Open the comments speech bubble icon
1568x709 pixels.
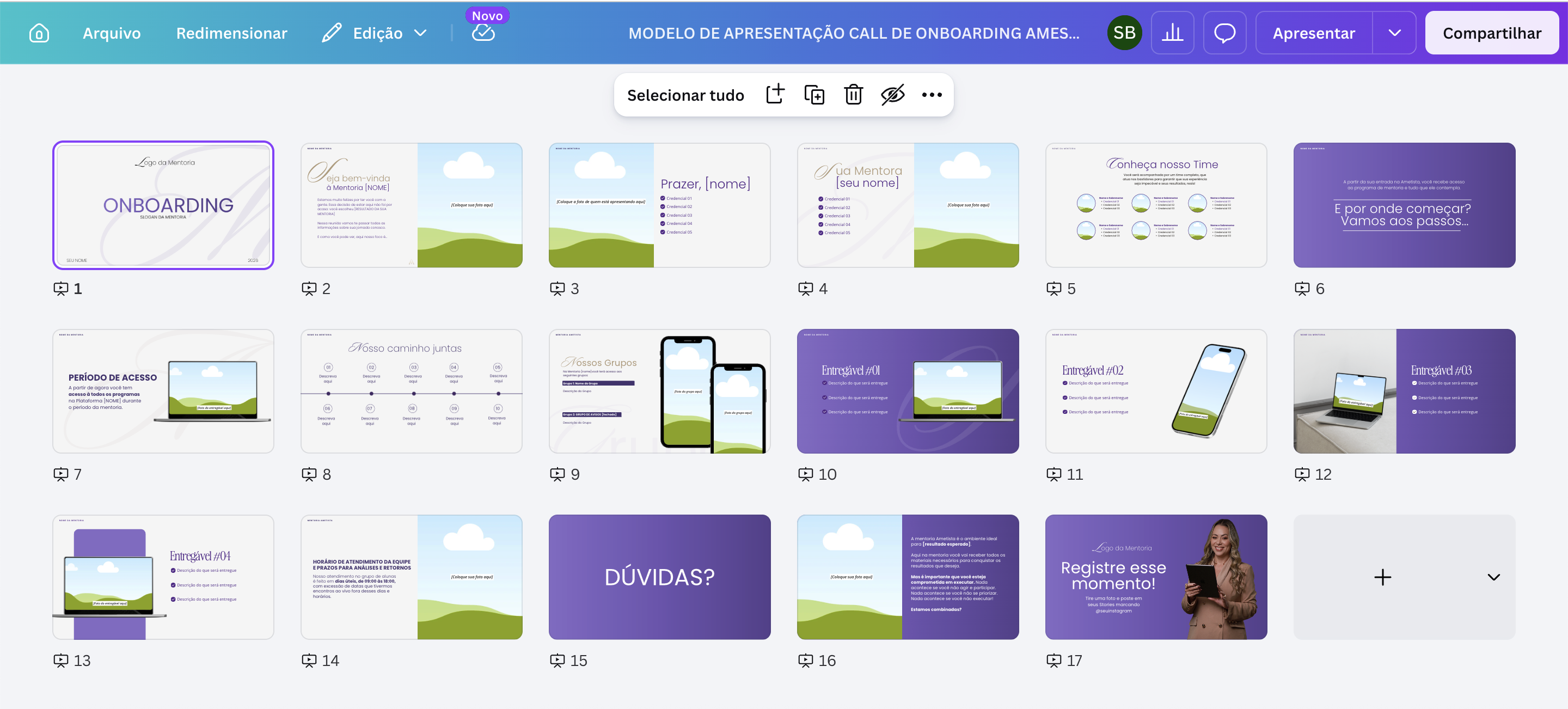click(x=1224, y=33)
